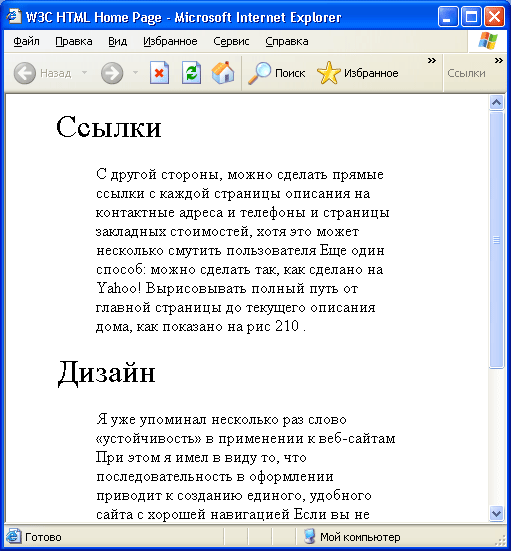The image size is (511, 551).
Task: Expand the Ссылки links bar chevron
Action: (498, 61)
